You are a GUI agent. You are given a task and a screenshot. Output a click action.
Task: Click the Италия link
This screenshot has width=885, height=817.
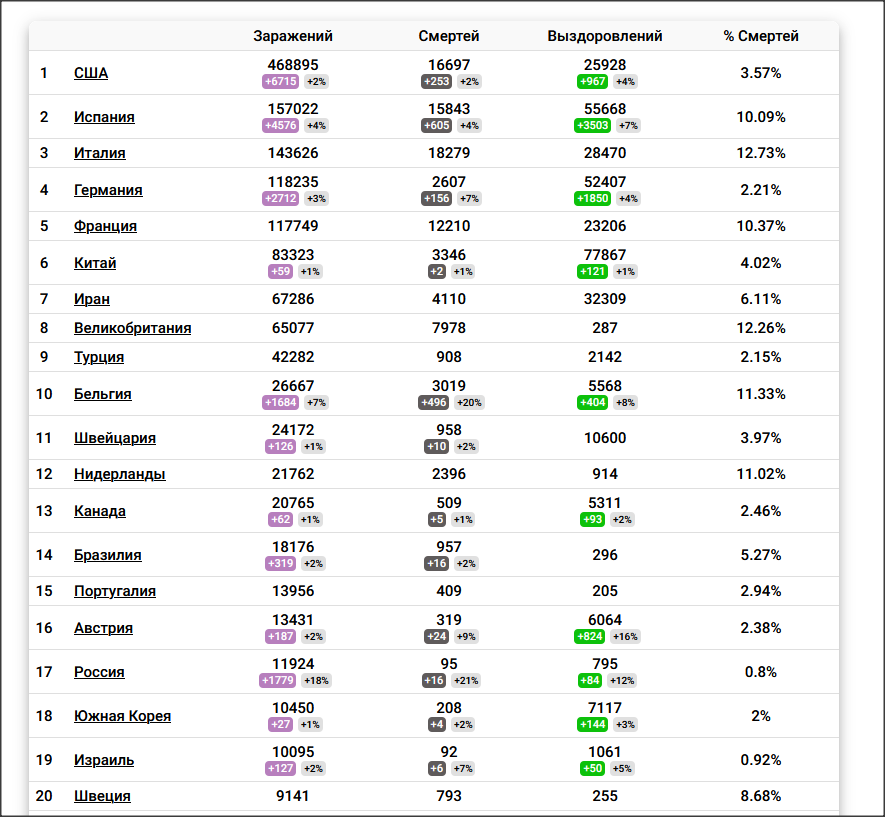pos(100,153)
